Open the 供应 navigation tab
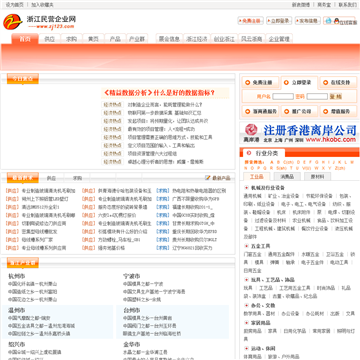This screenshot has height=360, width=360. (x=50, y=39)
